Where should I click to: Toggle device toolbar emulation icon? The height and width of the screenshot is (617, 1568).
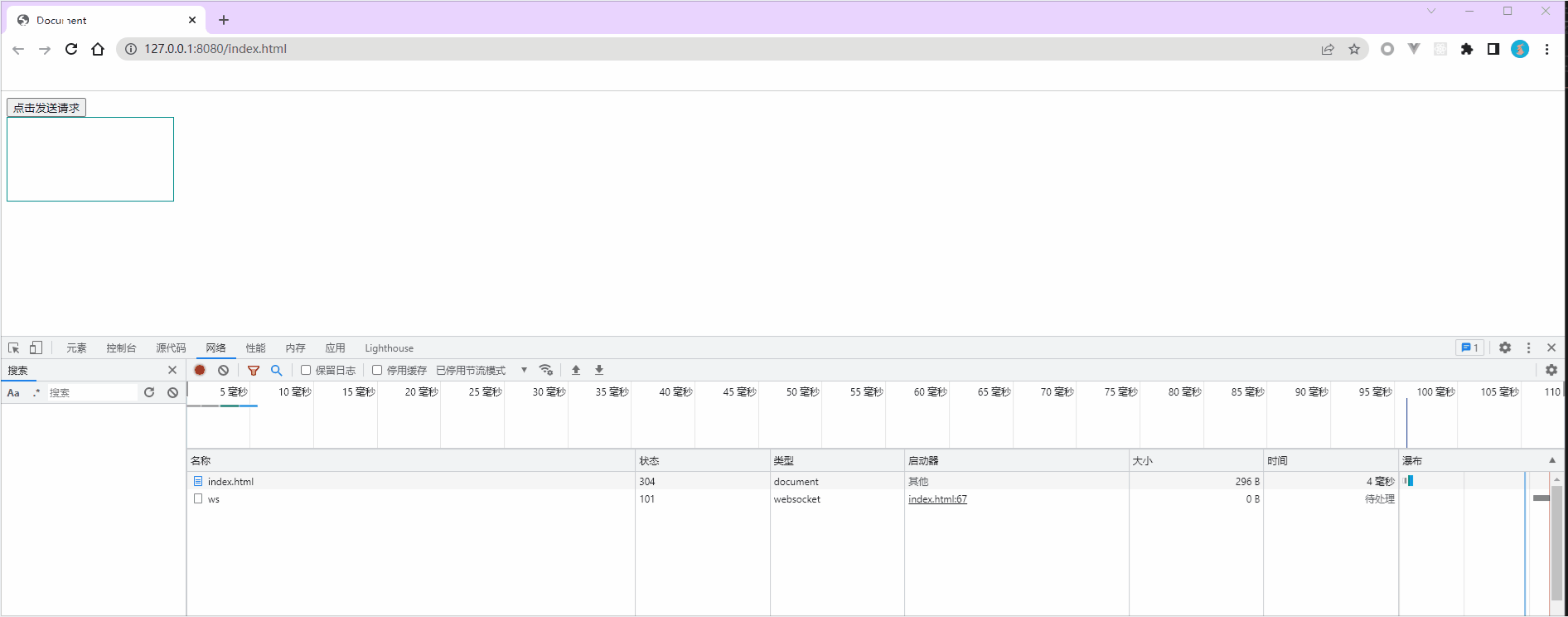click(x=36, y=347)
